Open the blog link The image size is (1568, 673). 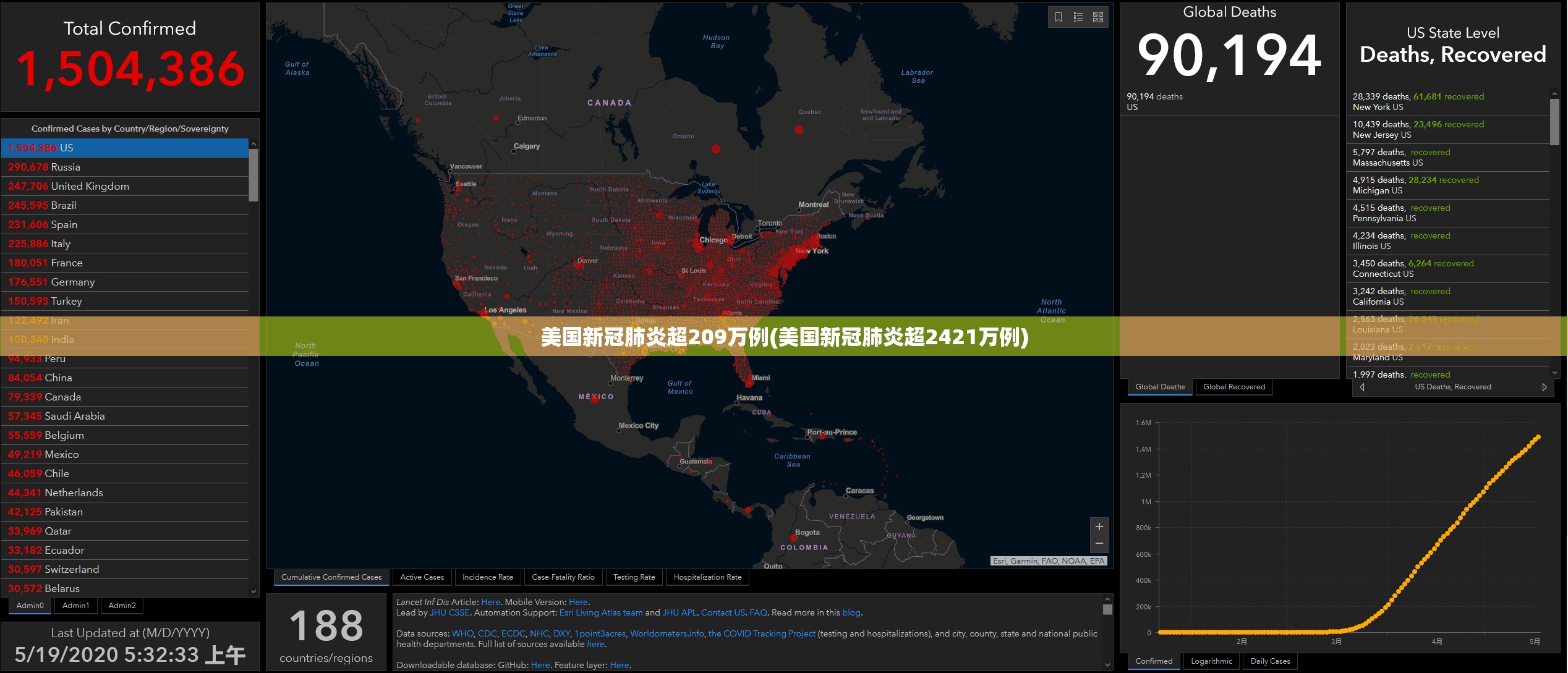(x=851, y=613)
